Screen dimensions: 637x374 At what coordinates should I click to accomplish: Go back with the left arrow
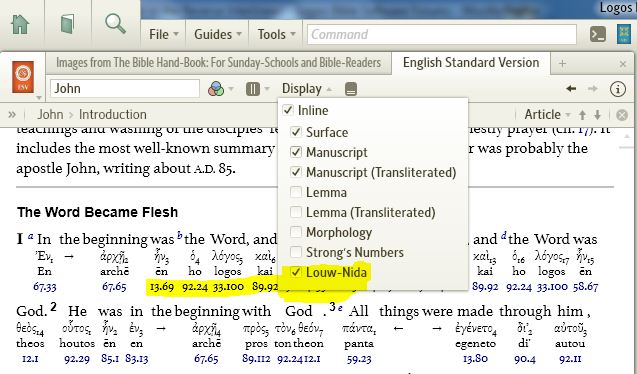pyautogui.click(x=571, y=89)
